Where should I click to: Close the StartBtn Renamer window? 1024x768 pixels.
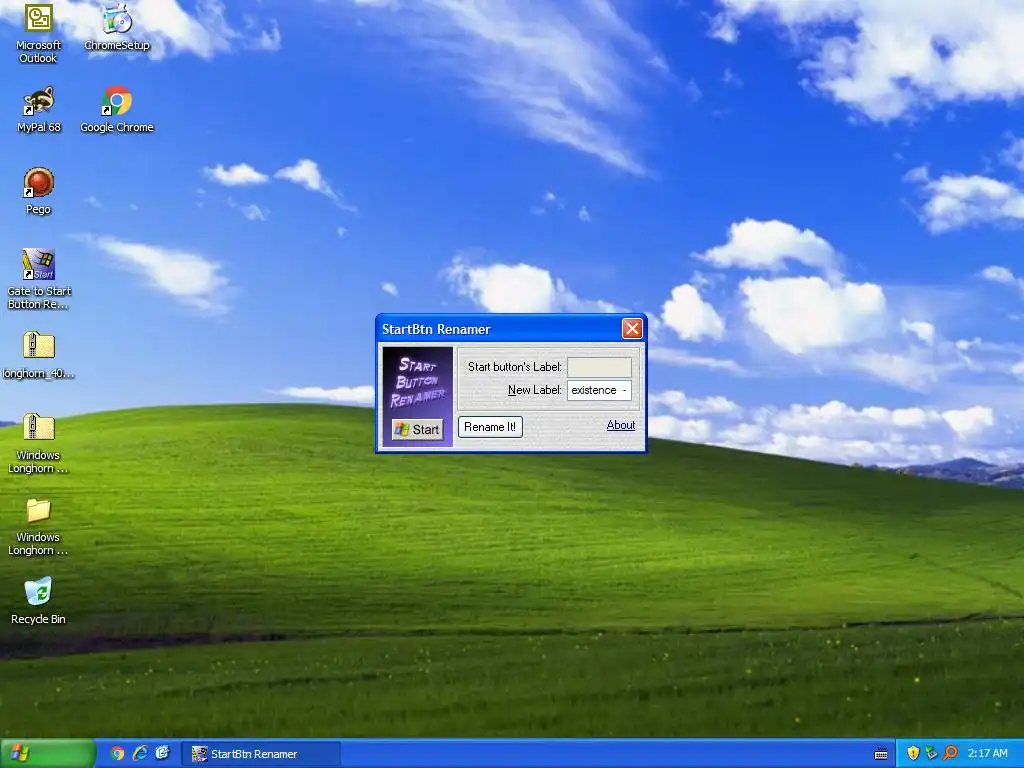point(632,328)
